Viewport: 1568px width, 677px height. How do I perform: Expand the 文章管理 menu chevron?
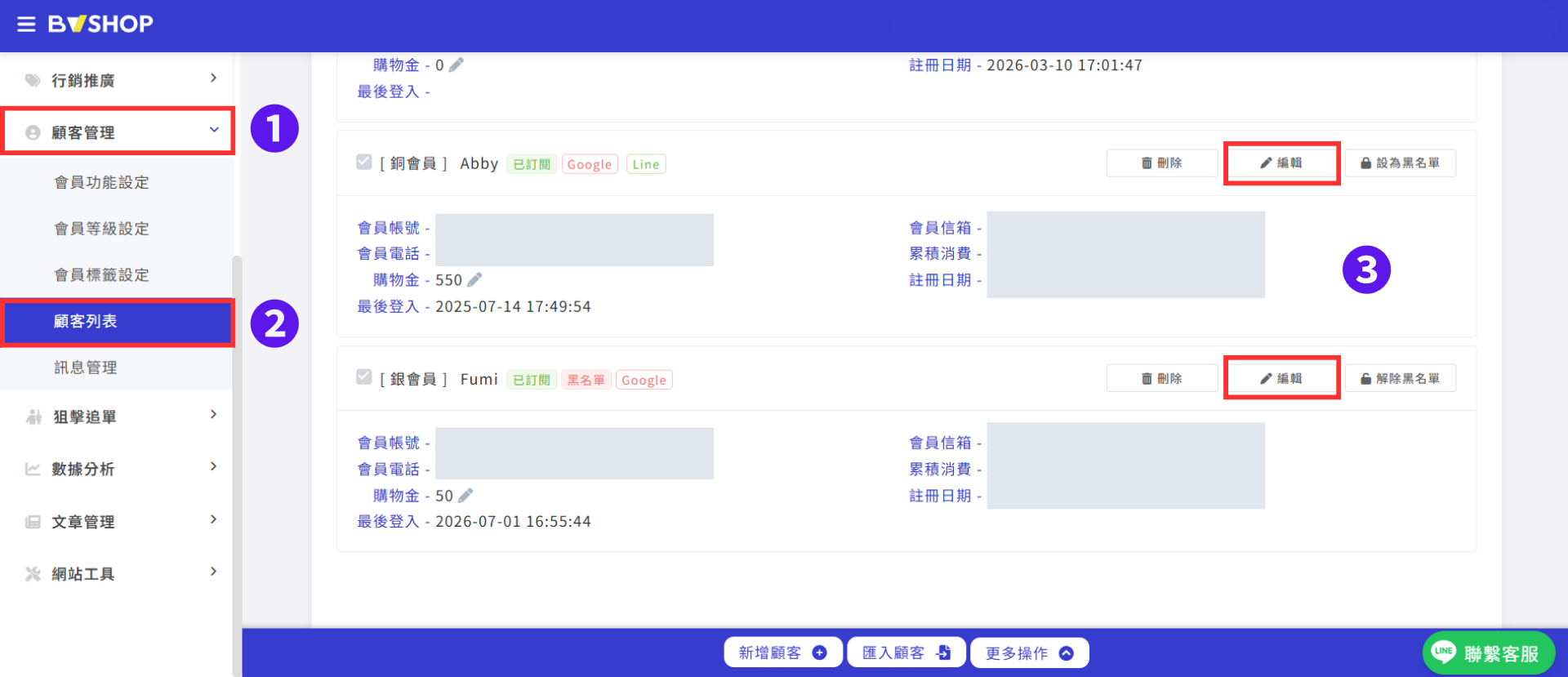(x=213, y=519)
